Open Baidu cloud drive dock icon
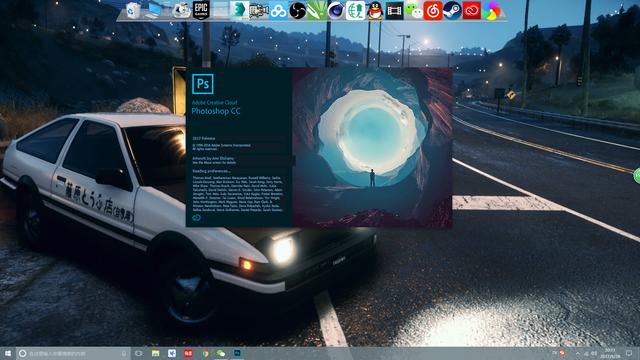Image resolution: width=640 pixels, height=360 pixels. pos(278,11)
